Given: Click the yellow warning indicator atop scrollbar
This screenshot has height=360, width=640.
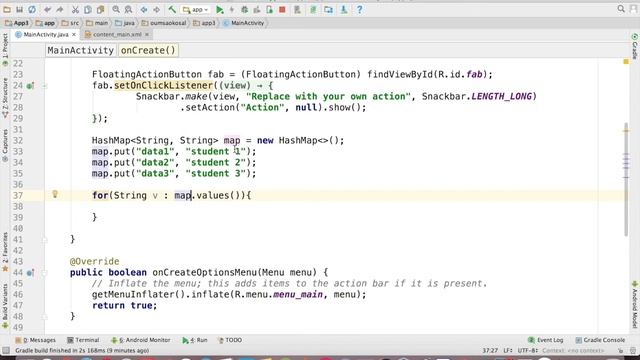Looking at the screenshot, I should coord(626,62).
